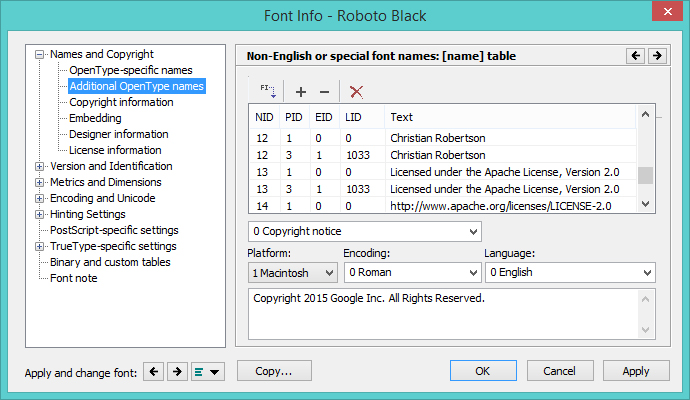Apply and switch to previous font

[x=153, y=372]
